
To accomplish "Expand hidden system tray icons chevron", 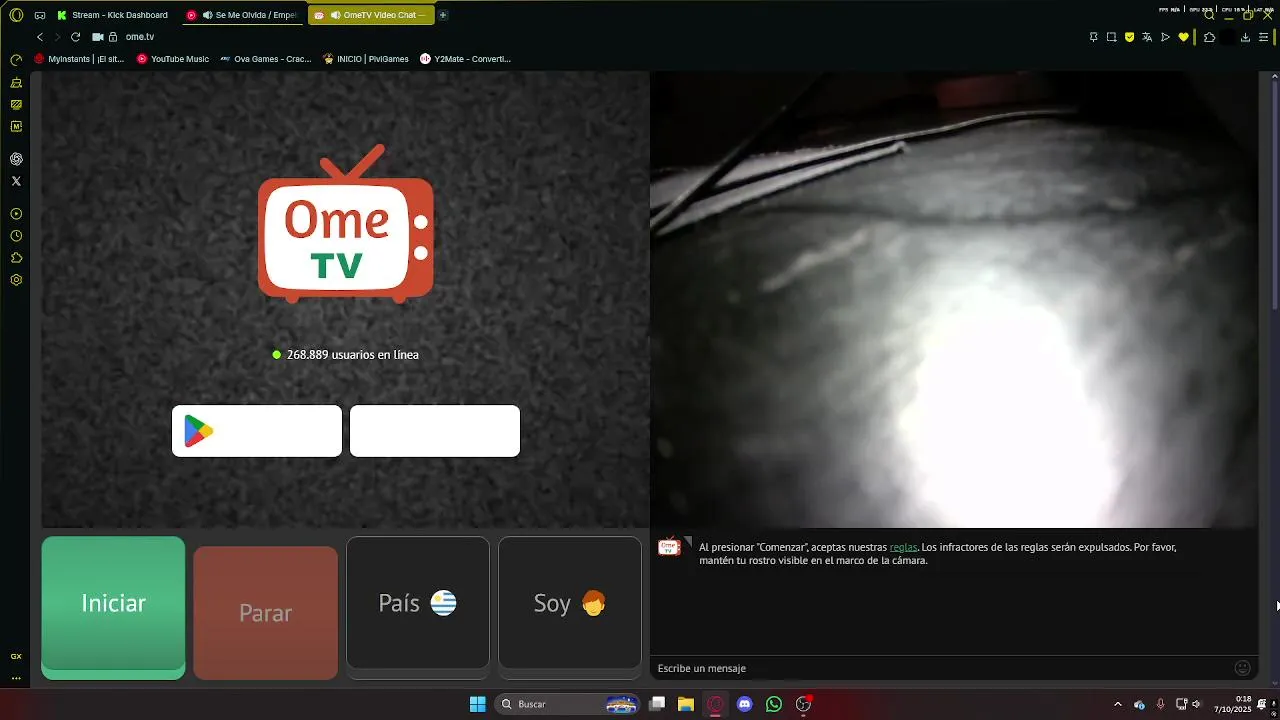I will point(1118,704).
